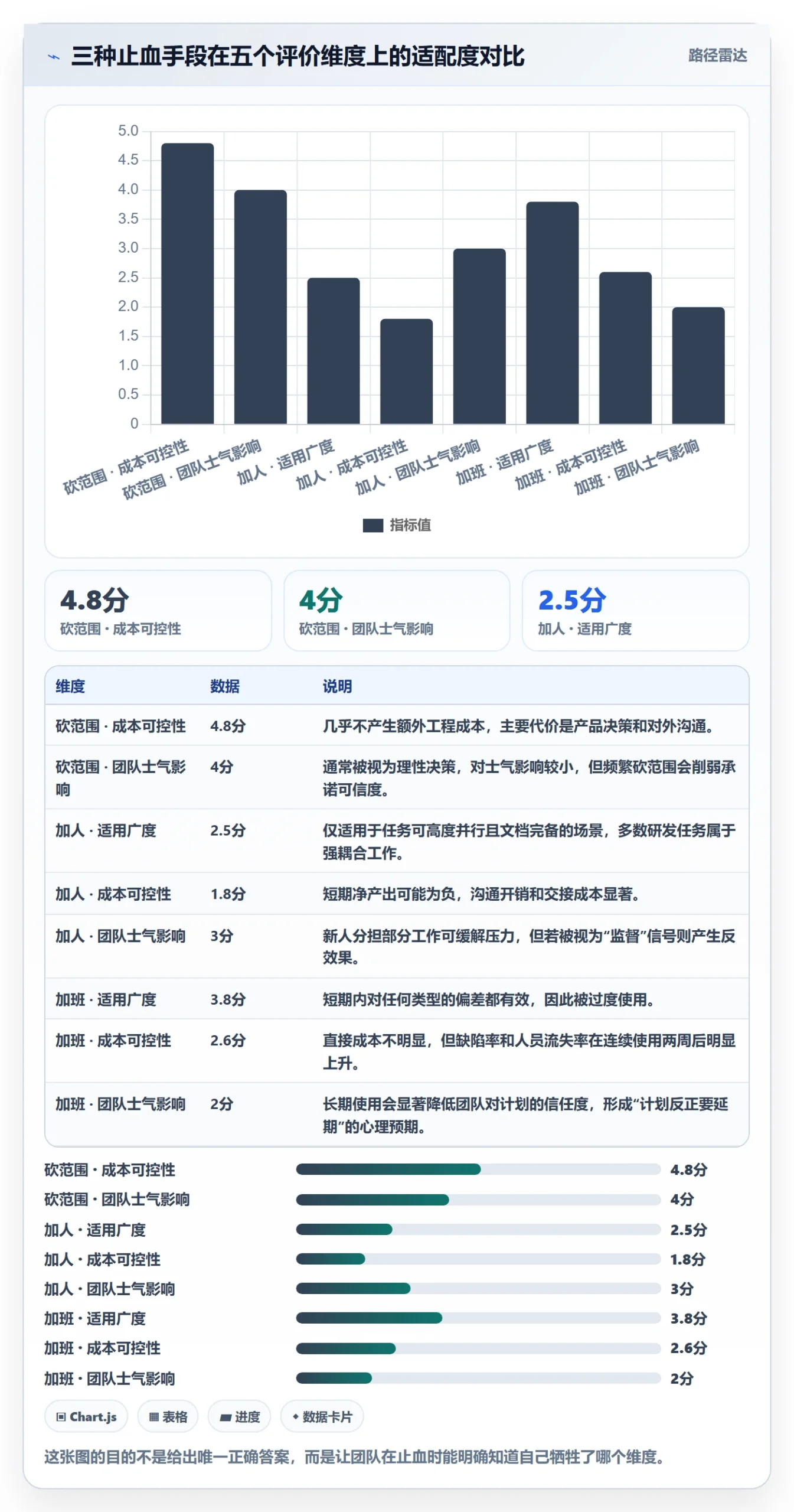Click the 进度 tag chip
This screenshot has height=1512, width=794.
239,1417
